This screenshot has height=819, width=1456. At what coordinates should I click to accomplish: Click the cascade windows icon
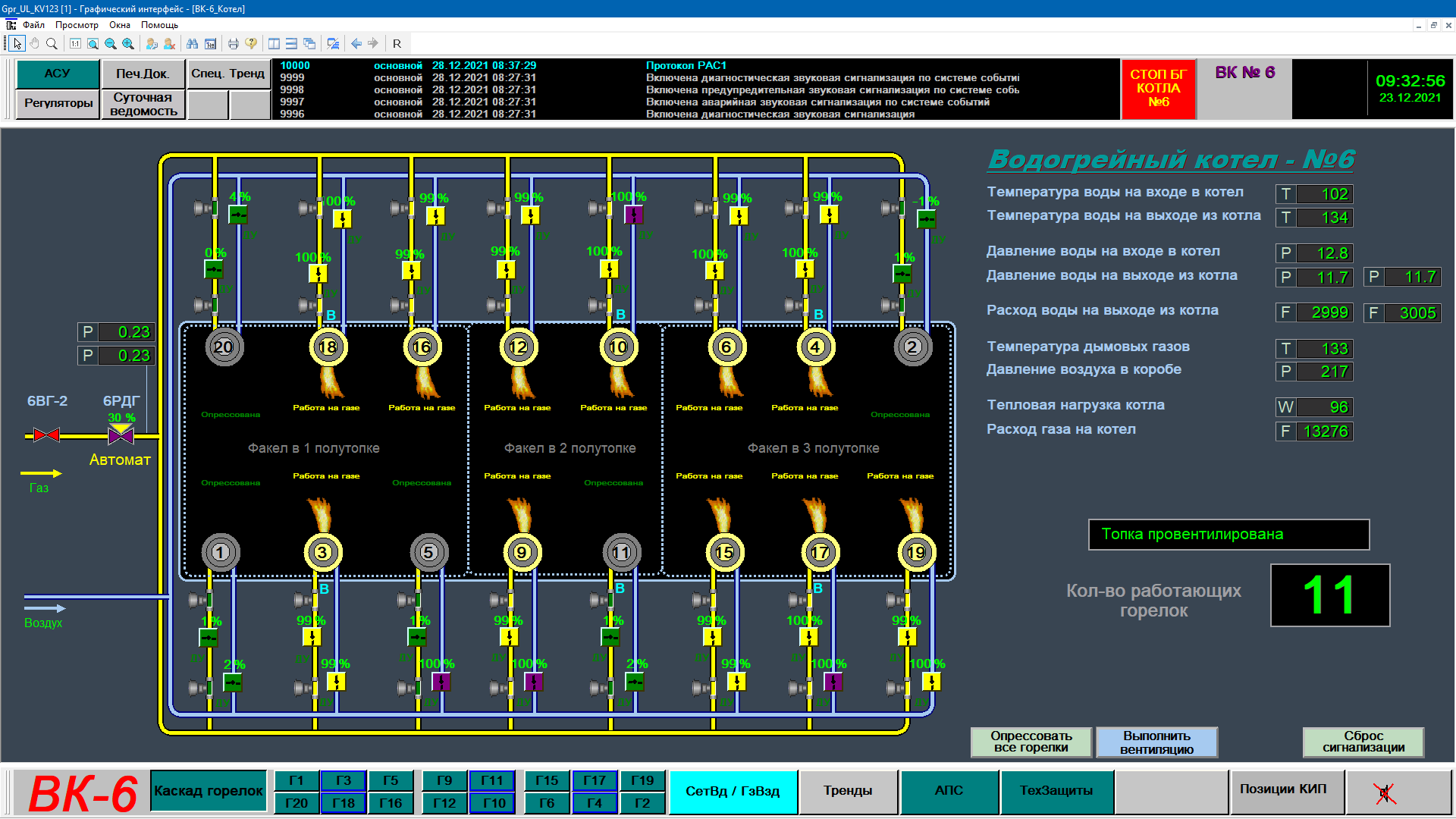click(309, 44)
